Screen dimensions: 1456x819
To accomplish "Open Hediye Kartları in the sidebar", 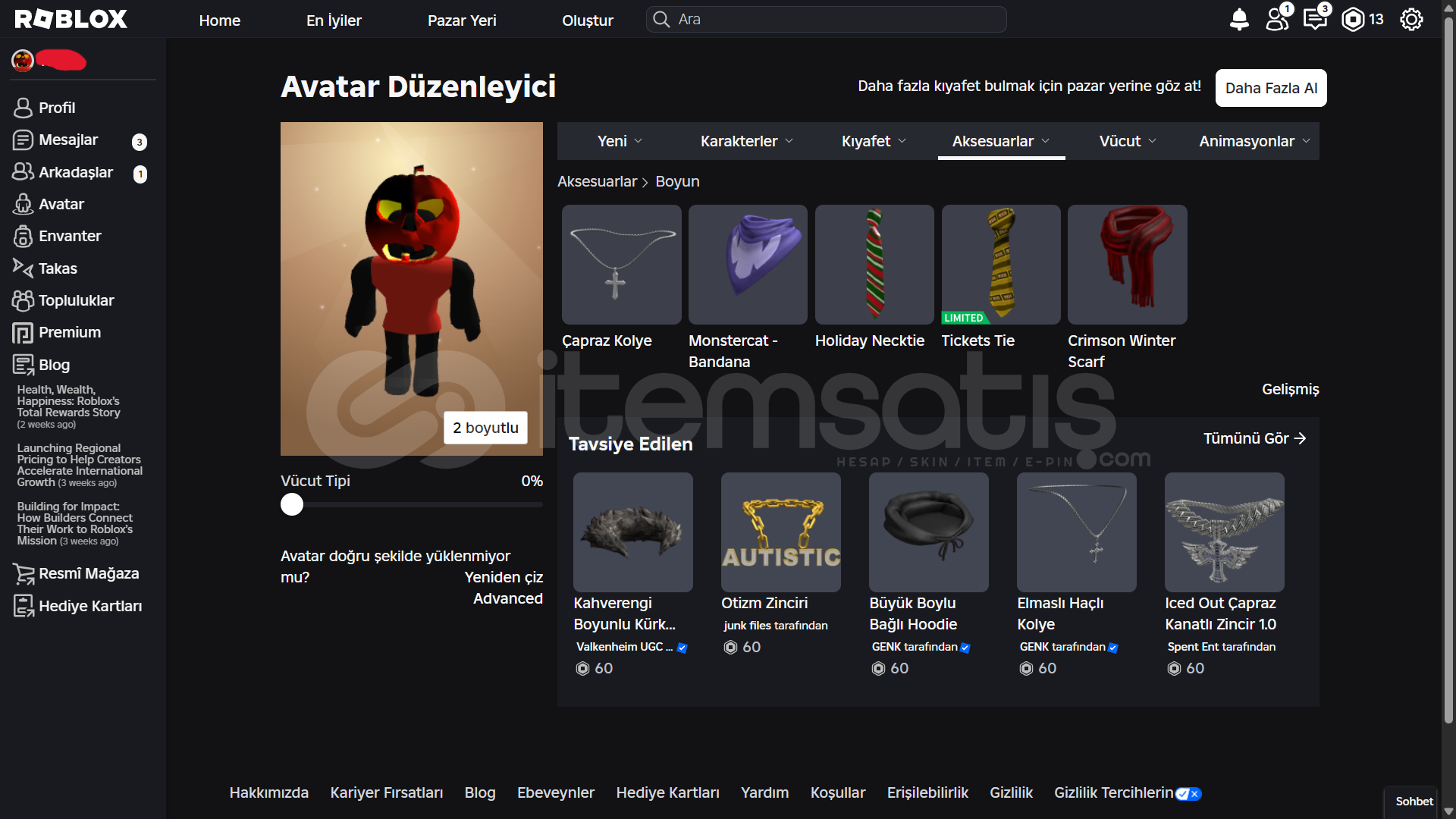I will point(78,606).
